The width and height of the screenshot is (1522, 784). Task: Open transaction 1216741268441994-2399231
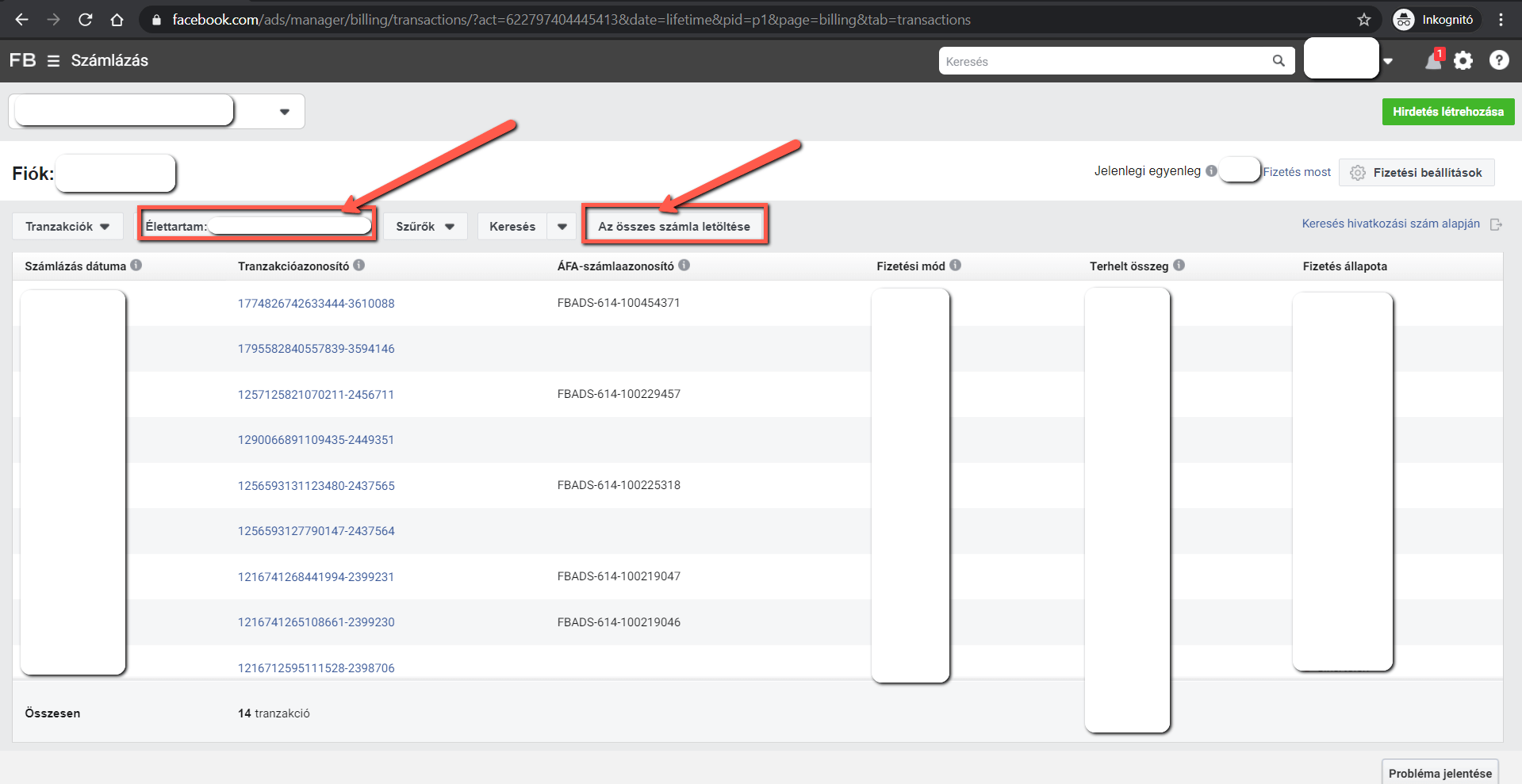316,577
